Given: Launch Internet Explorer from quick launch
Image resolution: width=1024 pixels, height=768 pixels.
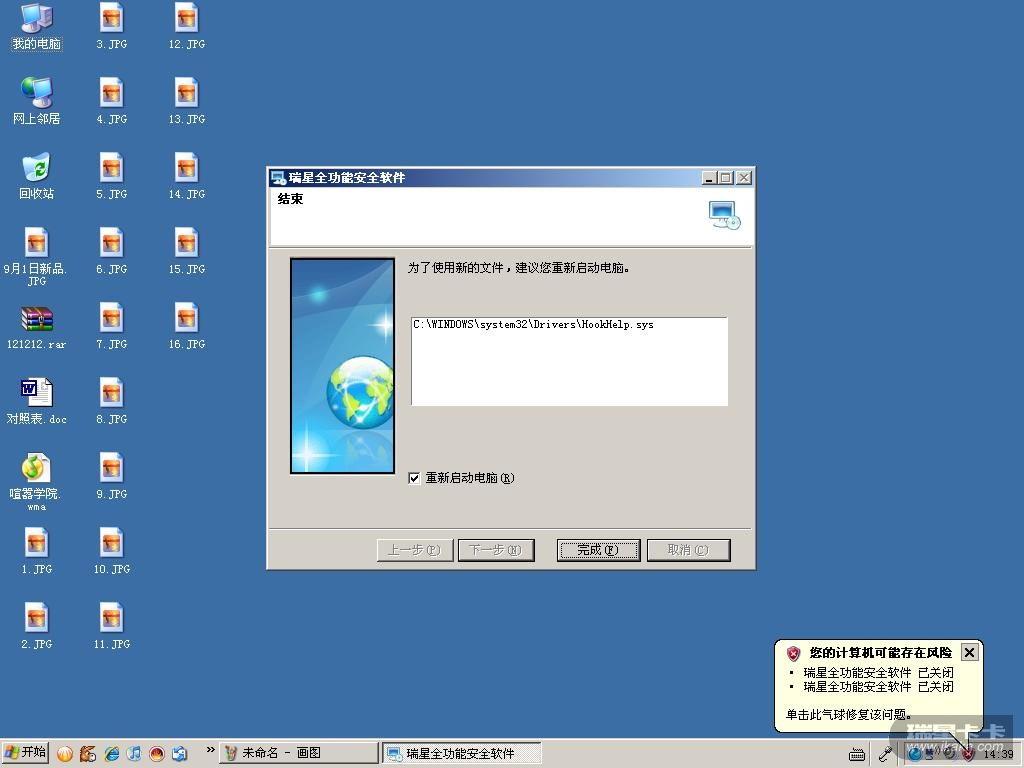Looking at the screenshot, I should pos(112,754).
